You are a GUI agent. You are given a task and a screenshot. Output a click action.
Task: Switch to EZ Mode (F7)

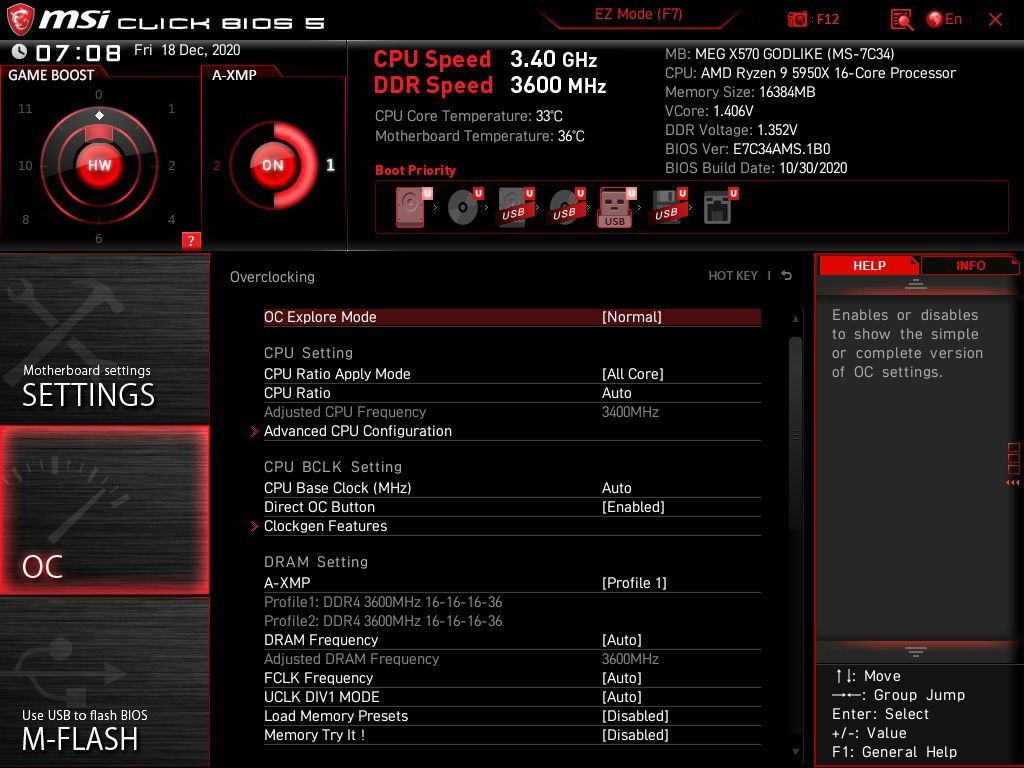tap(638, 14)
